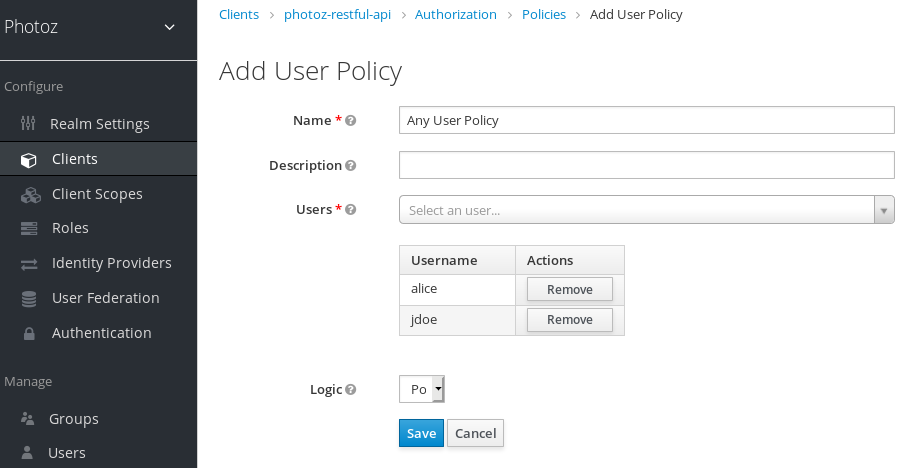Screen dimensions: 902x468
Task: Click the Clients cube icon
Action: coord(29,160)
